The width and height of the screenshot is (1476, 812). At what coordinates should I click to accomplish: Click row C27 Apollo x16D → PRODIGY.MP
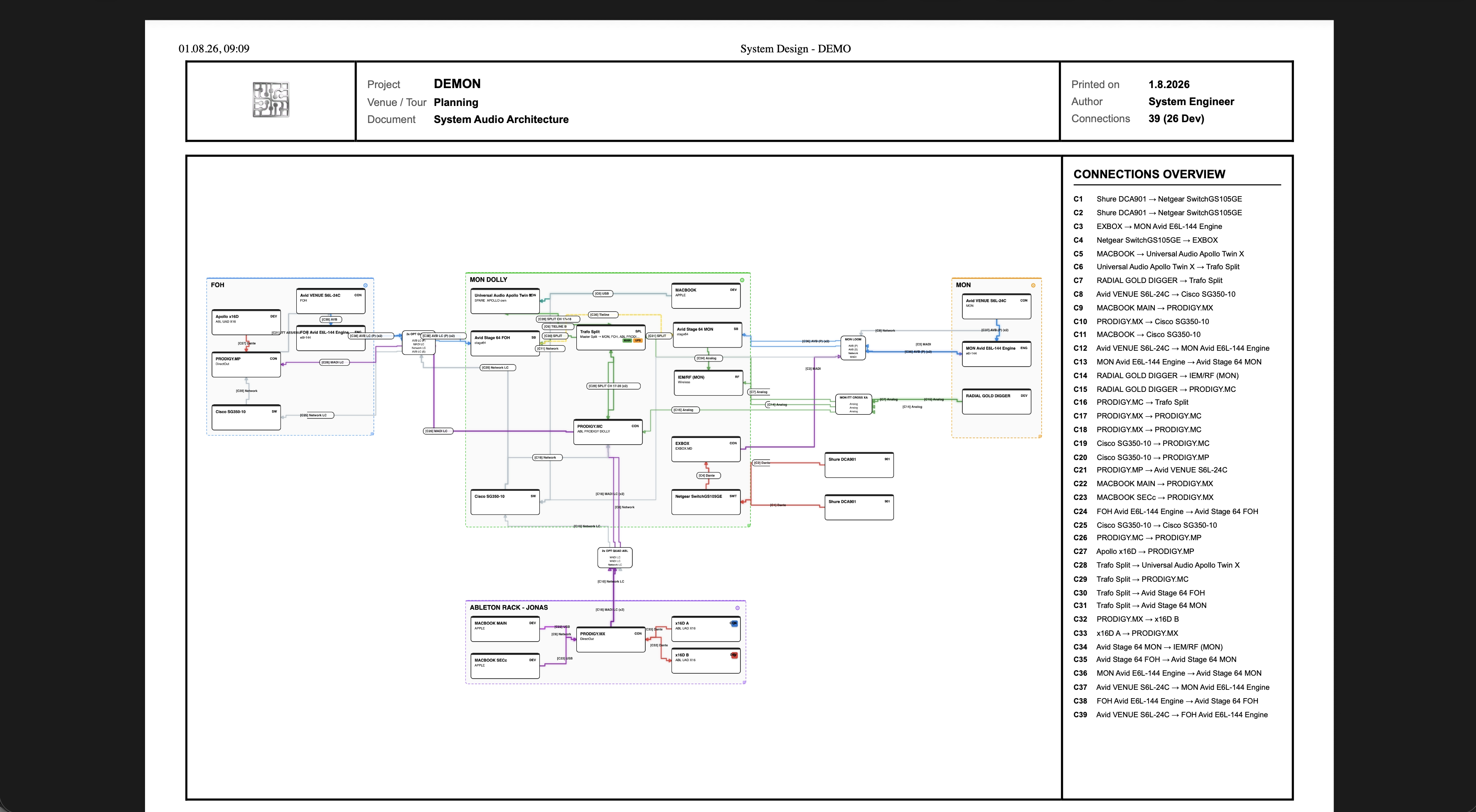click(x=1134, y=551)
